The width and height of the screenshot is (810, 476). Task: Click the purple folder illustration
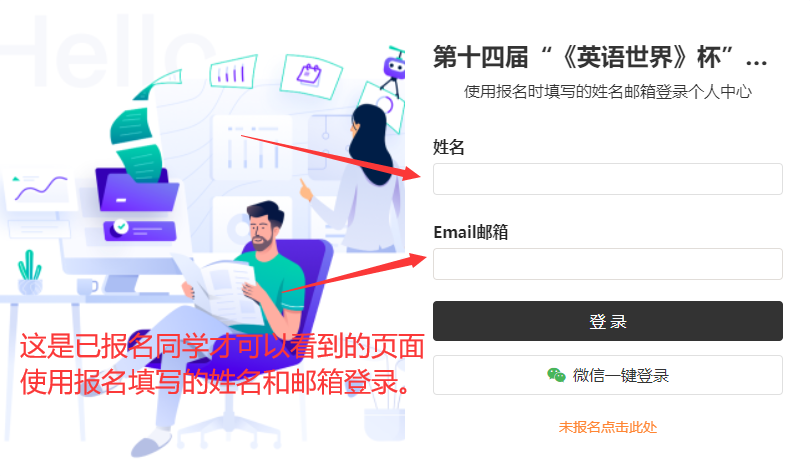point(137,189)
